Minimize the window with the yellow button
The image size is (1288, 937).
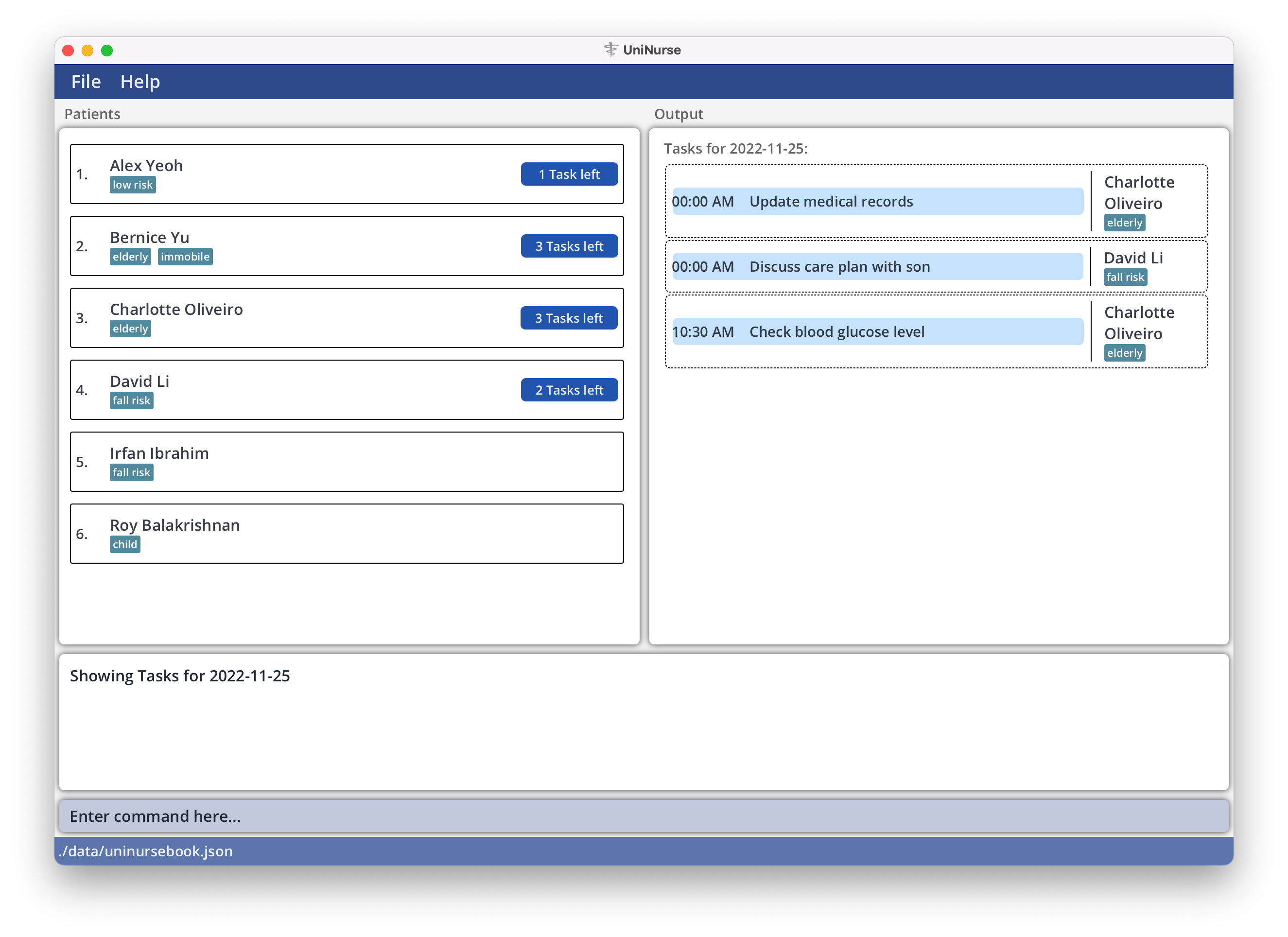pos(87,51)
